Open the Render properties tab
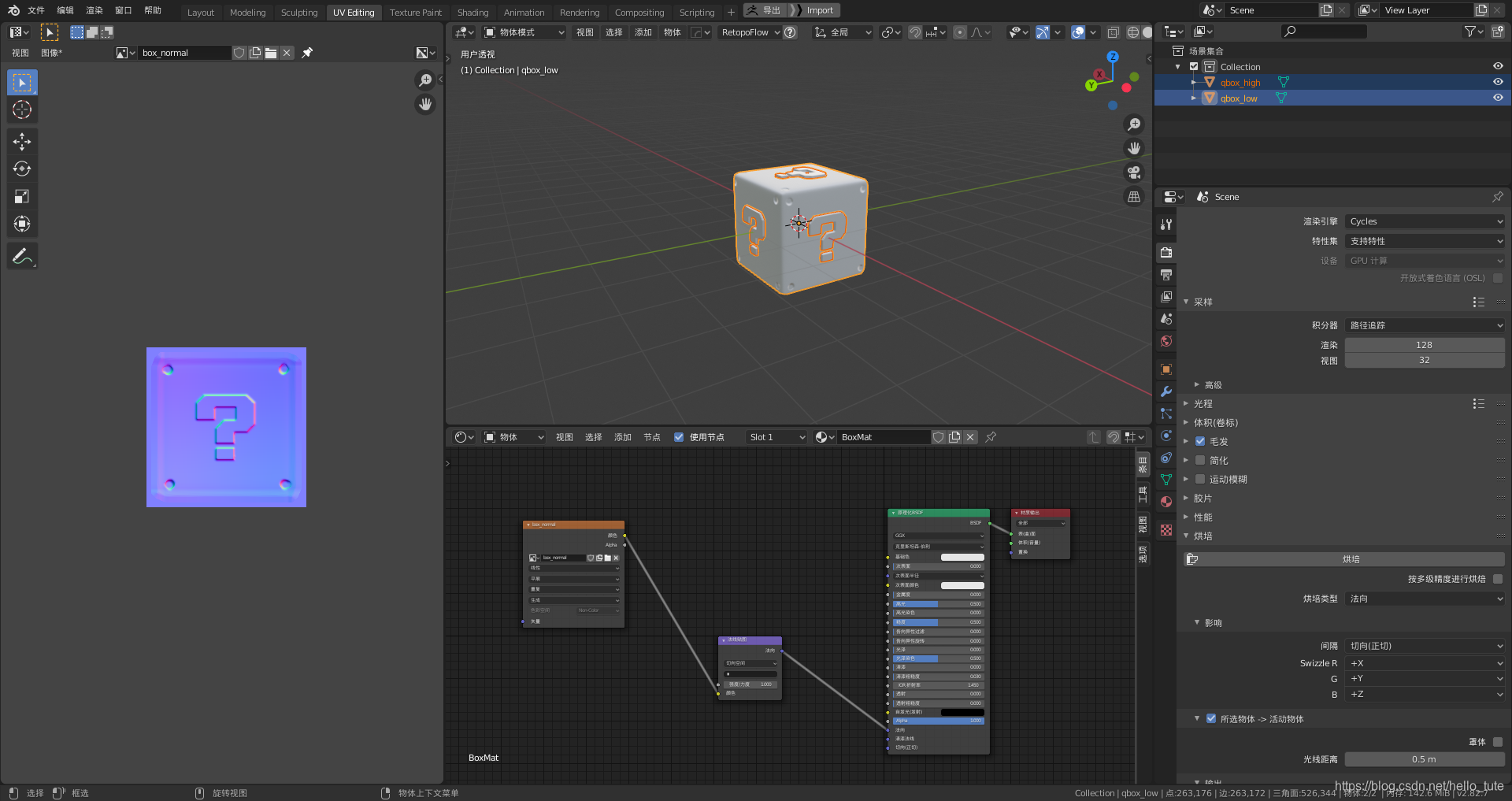The height and width of the screenshot is (801, 1512). (1166, 253)
